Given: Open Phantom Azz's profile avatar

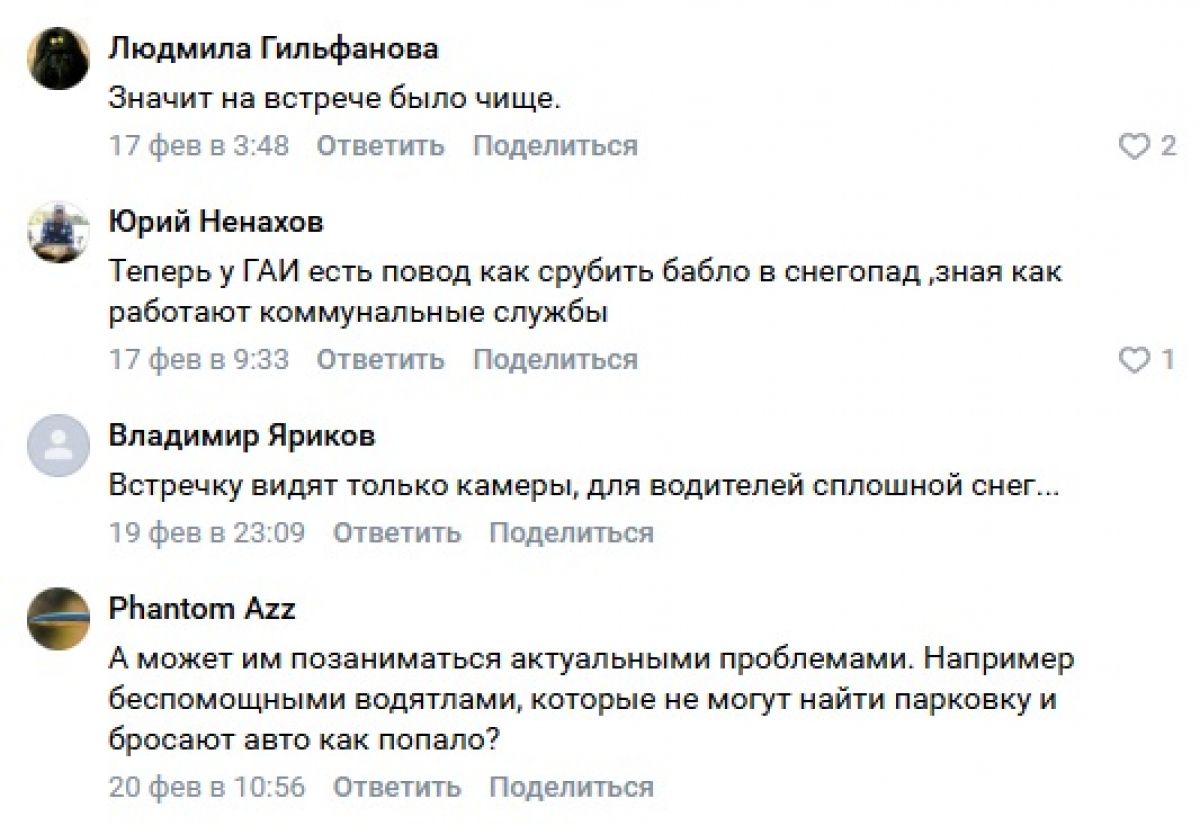Looking at the screenshot, I should 59,618.
